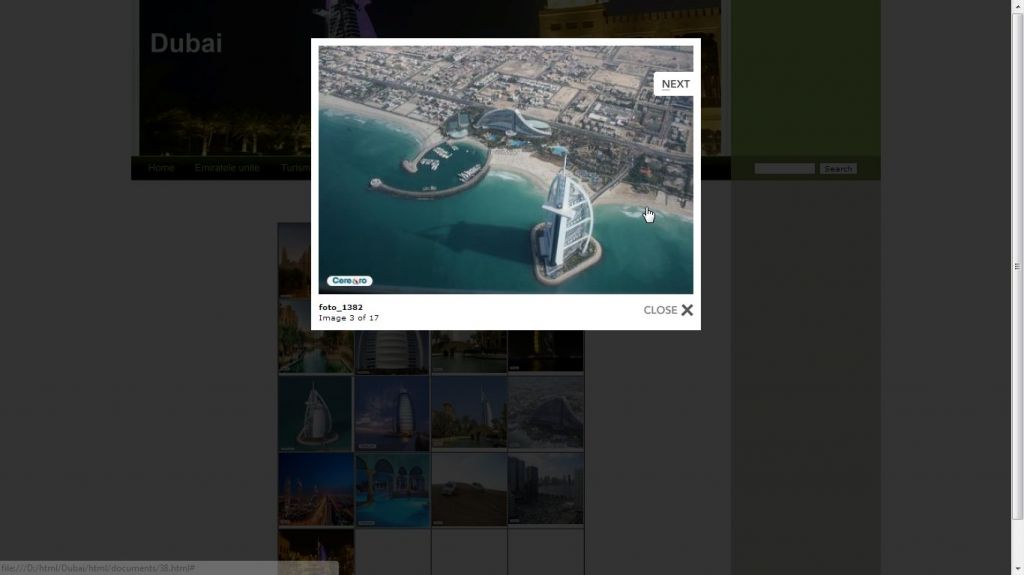1024x575 pixels.
Task: Open the night city highway thumbnail
Action: (316, 489)
